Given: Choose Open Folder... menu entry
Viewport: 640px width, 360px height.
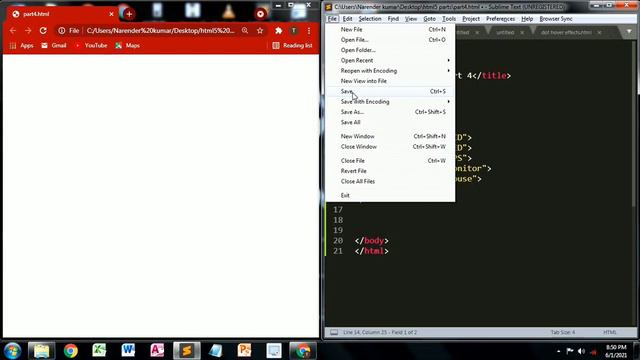Looking at the screenshot, I should click(x=390, y=50).
